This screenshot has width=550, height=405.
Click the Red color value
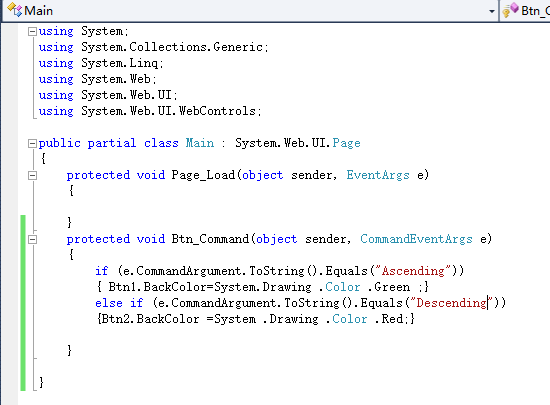[x=392, y=319]
